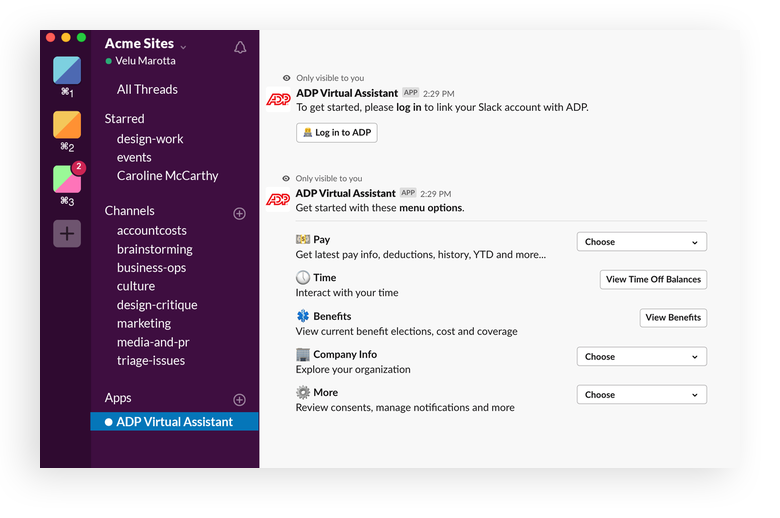Add a new workspace with plus button
The image size is (780, 518).
point(67,233)
